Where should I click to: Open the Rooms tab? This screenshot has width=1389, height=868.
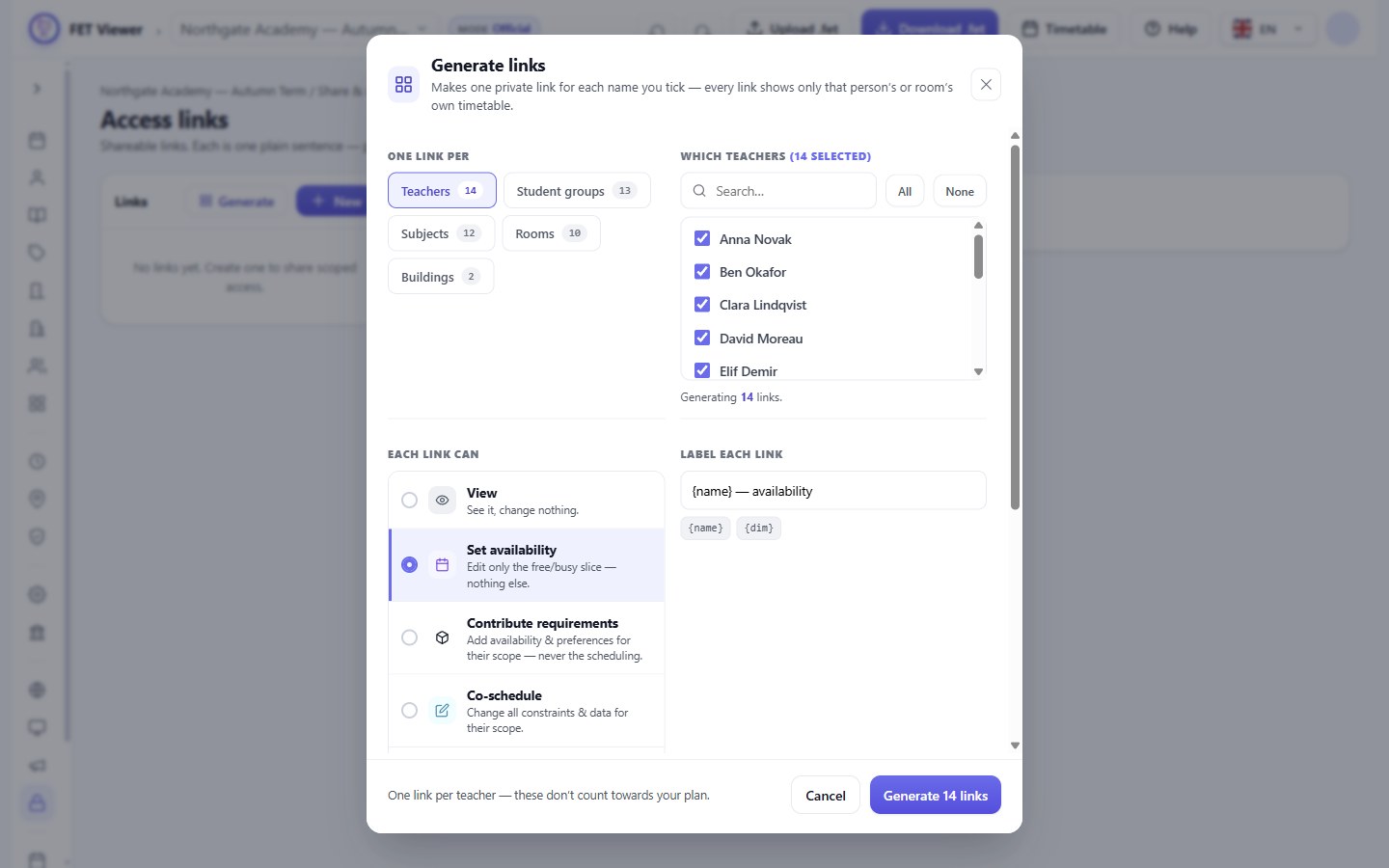coord(551,233)
